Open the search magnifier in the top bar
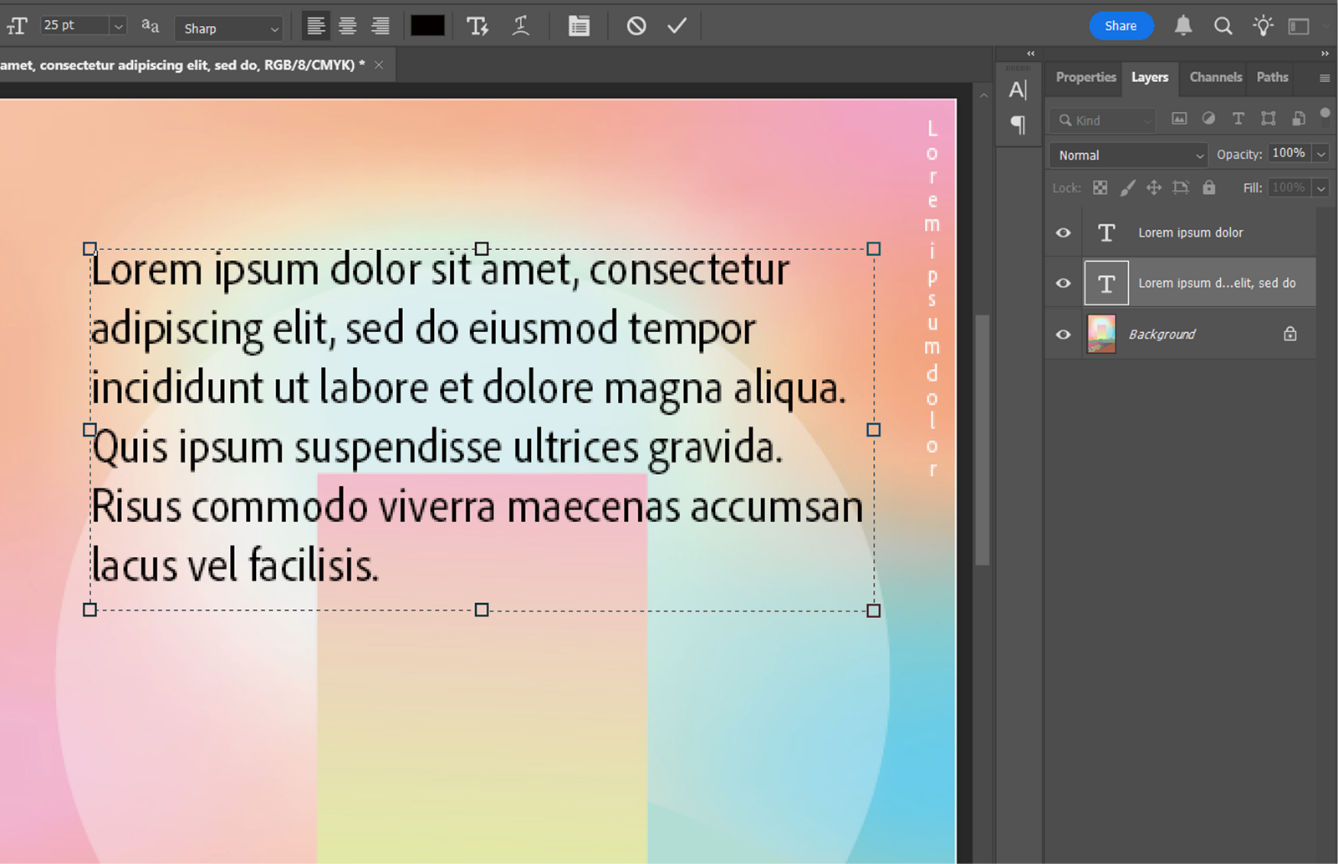The image size is (1338, 864). coord(1223,25)
